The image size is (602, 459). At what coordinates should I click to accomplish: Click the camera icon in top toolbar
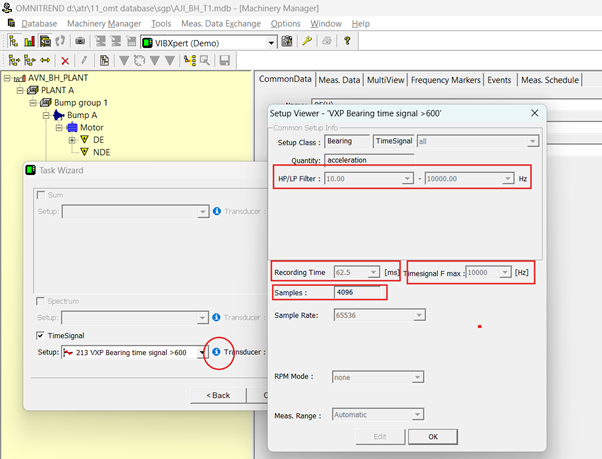[80, 41]
